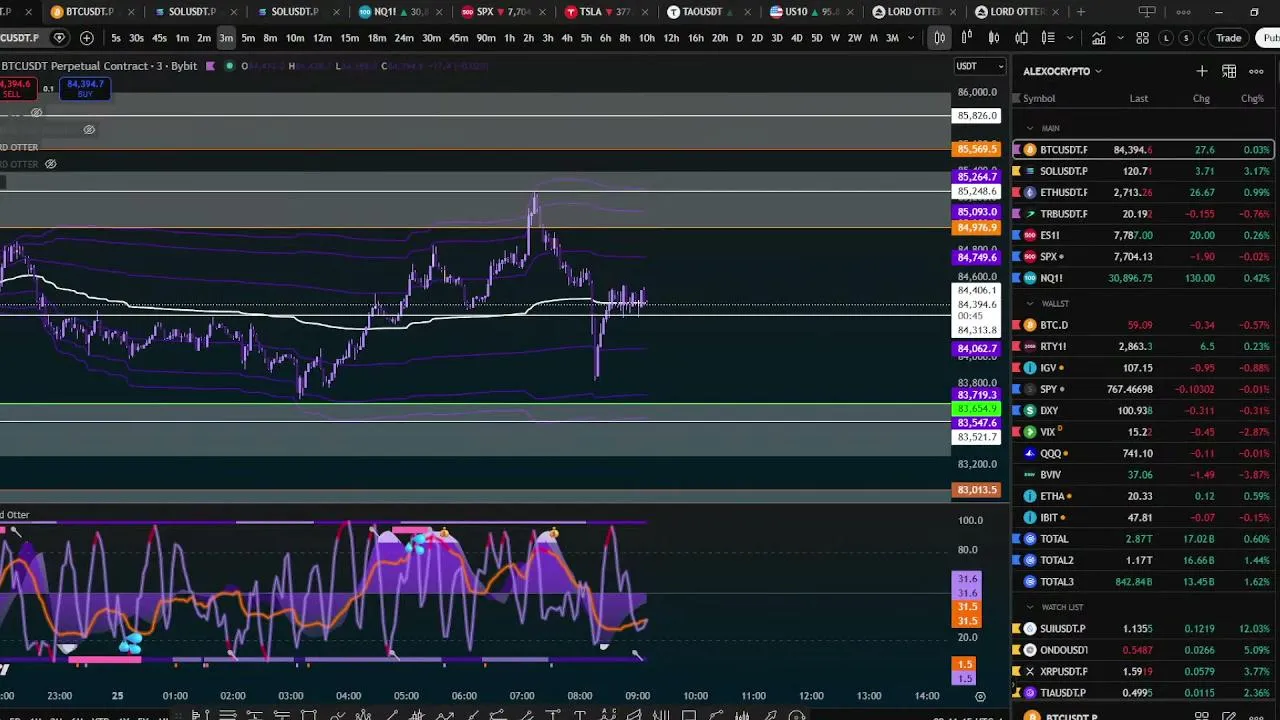Click the blue BUY price button

tap(85, 89)
